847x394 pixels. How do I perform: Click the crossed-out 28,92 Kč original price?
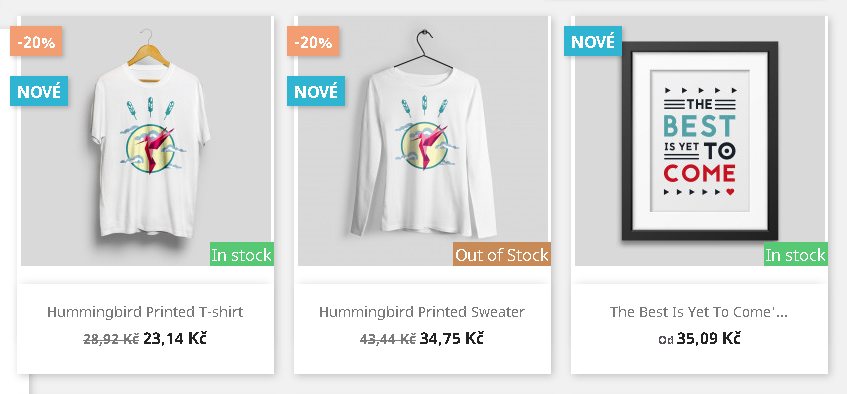pyautogui.click(x=111, y=339)
